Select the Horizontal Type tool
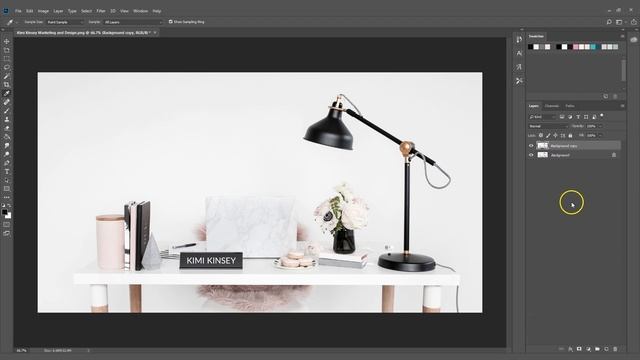This screenshot has height=360, width=640. (x=7, y=171)
